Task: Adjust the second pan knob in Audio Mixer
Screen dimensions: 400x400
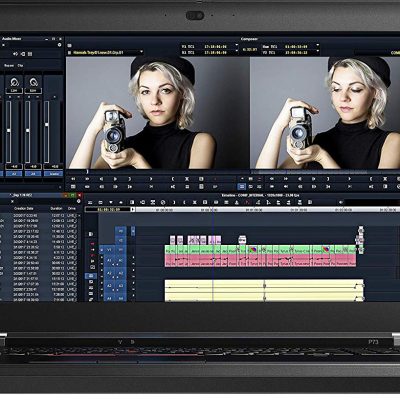Action: [x=33, y=82]
